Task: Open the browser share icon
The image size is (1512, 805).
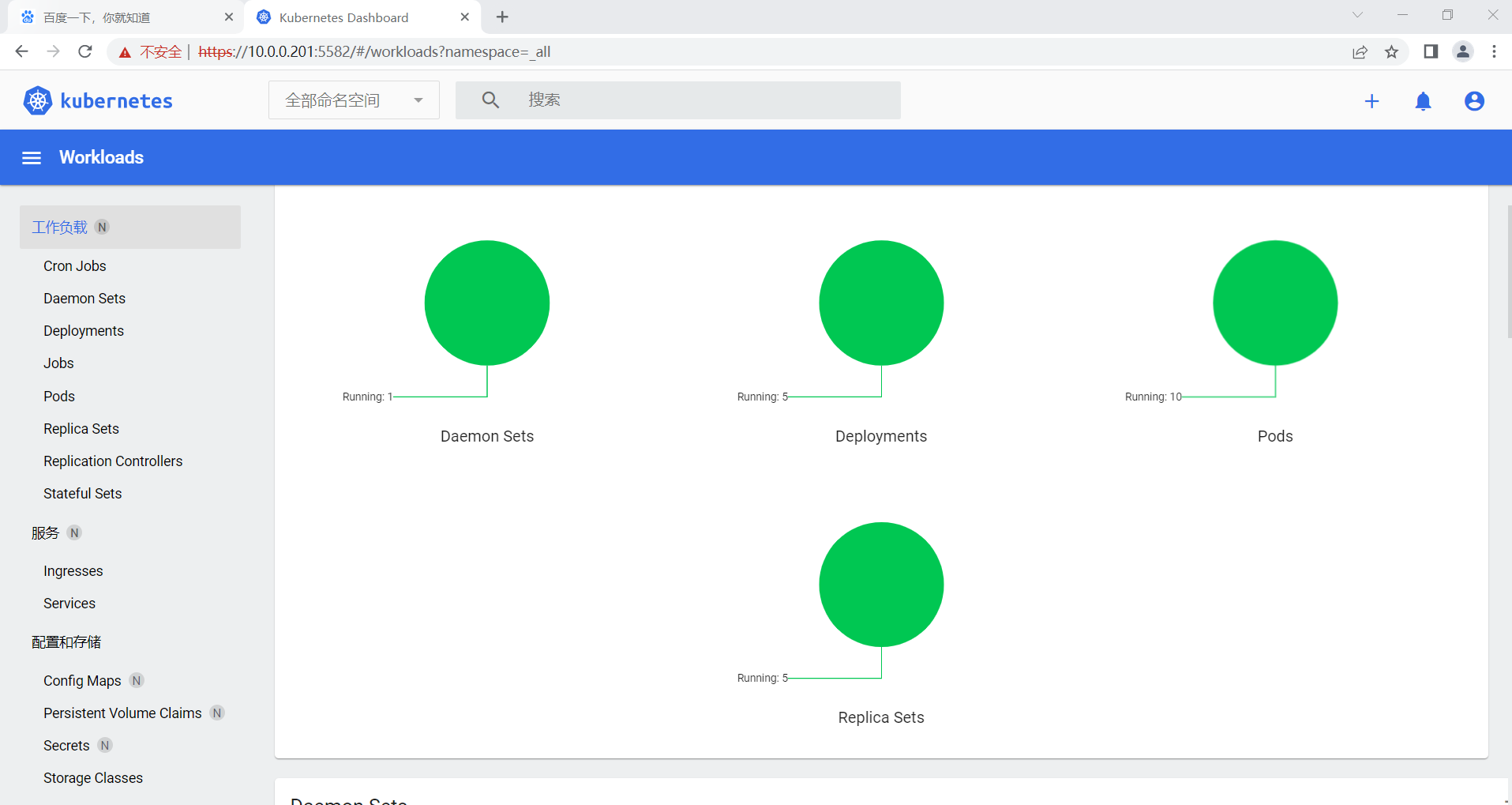Action: pyautogui.click(x=1360, y=52)
